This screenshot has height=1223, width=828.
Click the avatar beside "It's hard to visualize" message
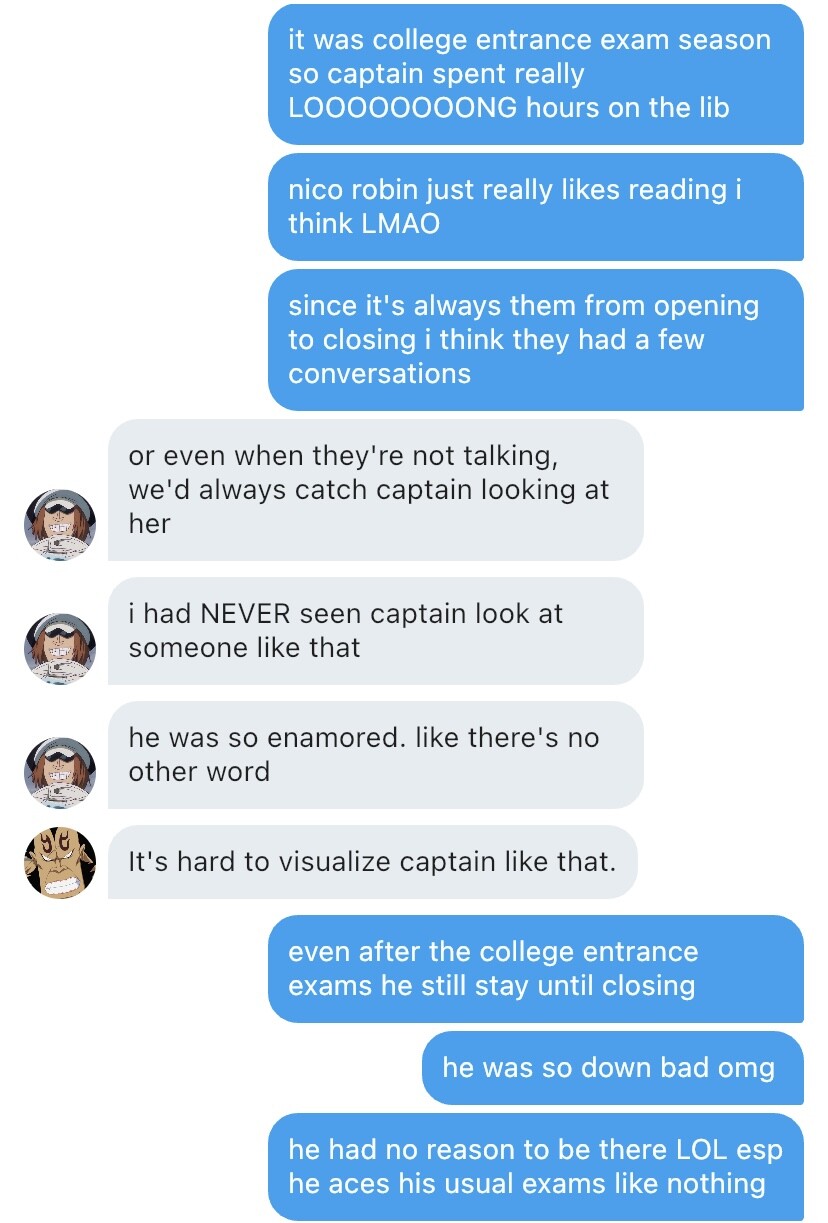pyautogui.click(x=60, y=863)
